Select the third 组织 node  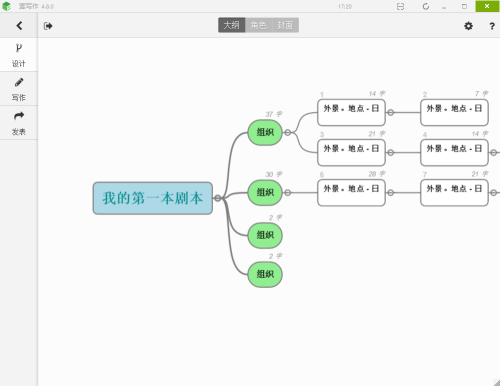(x=265, y=235)
